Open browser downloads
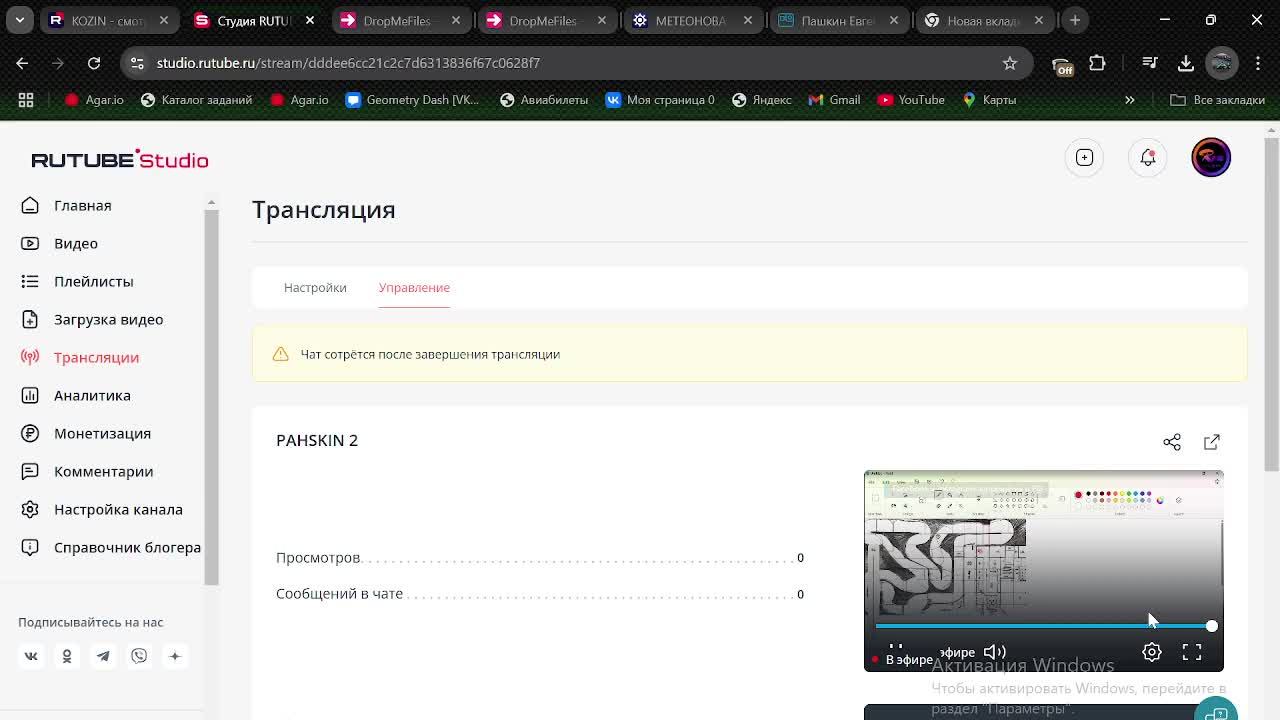 click(1186, 63)
